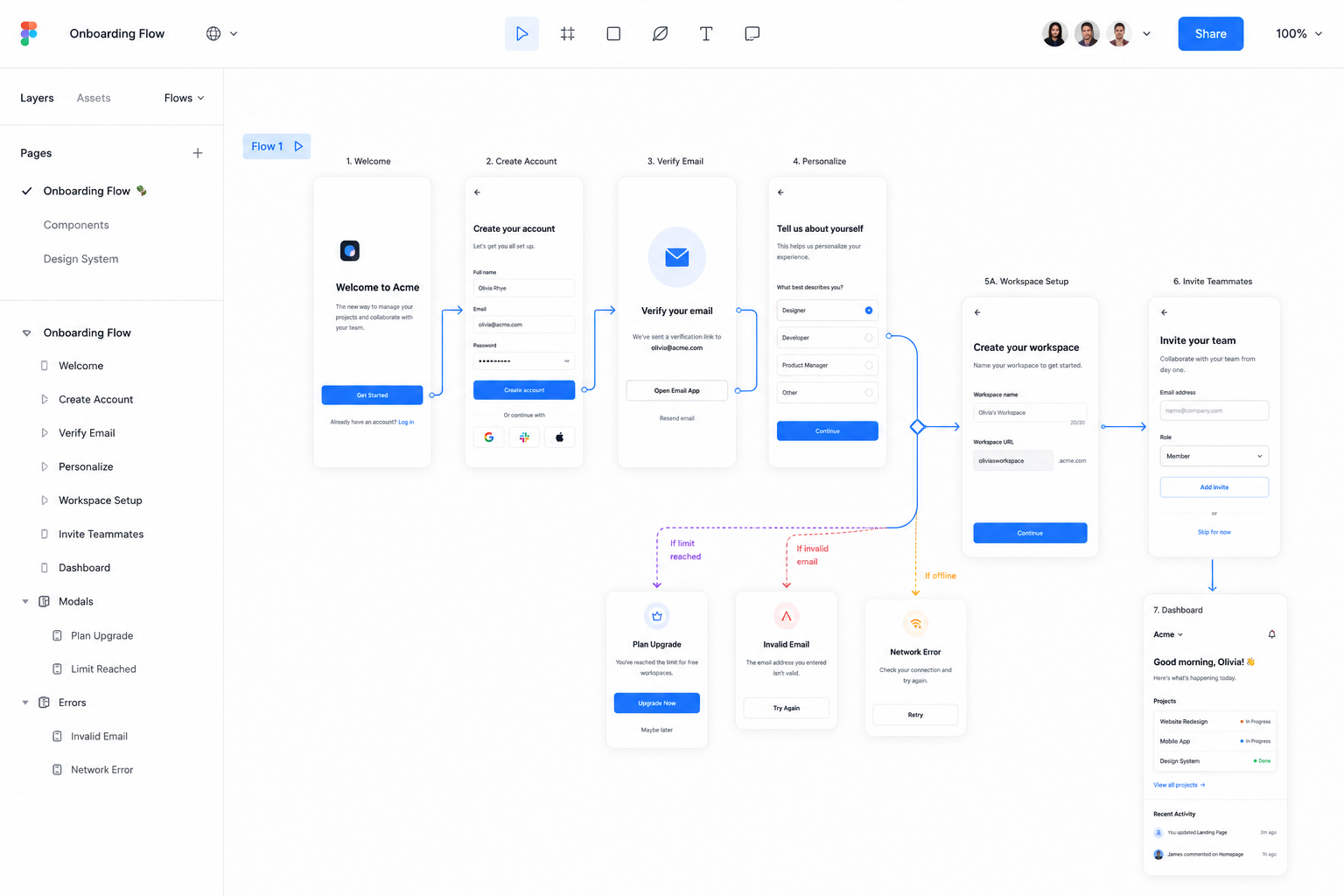Expand the Personalize layer
Screen dimensions: 1344x896
click(x=45, y=466)
